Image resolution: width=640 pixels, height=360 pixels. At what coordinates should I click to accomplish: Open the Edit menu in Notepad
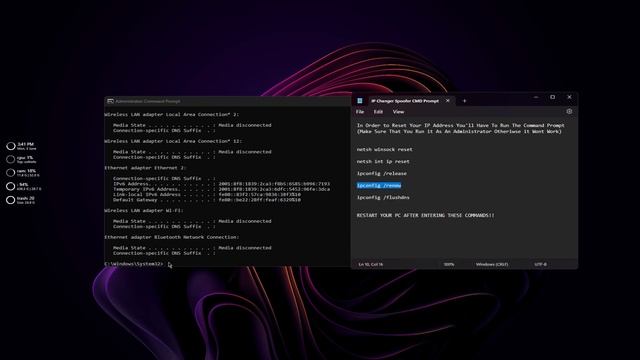378,112
